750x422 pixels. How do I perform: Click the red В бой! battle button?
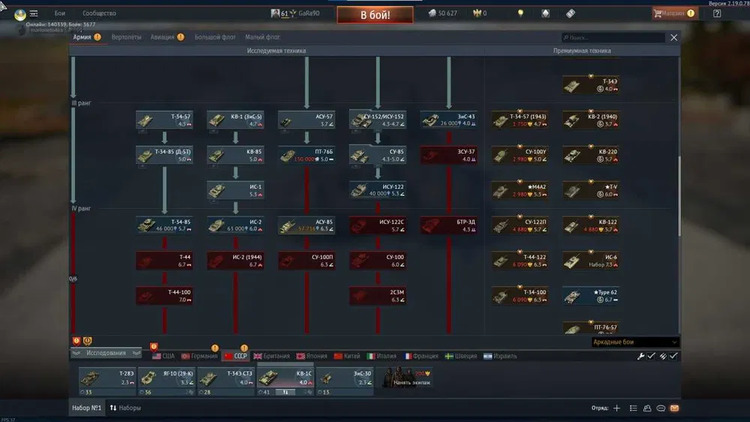point(375,15)
